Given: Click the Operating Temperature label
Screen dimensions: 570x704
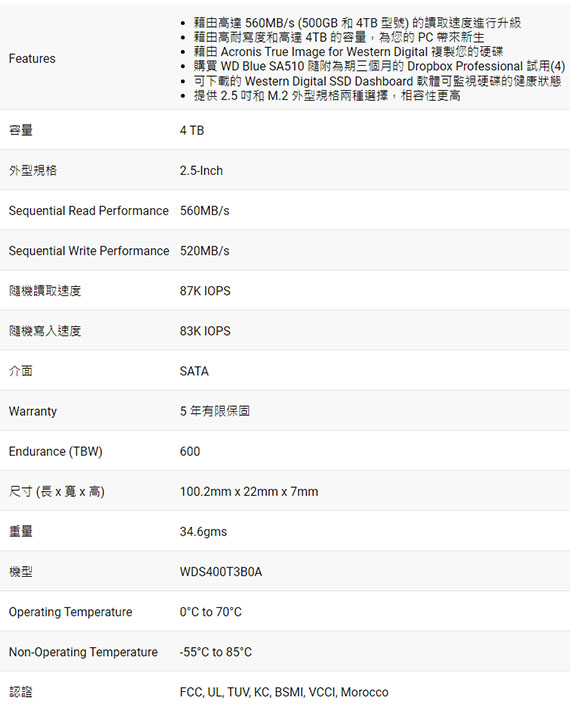Looking at the screenshot, I should (70, 612).
